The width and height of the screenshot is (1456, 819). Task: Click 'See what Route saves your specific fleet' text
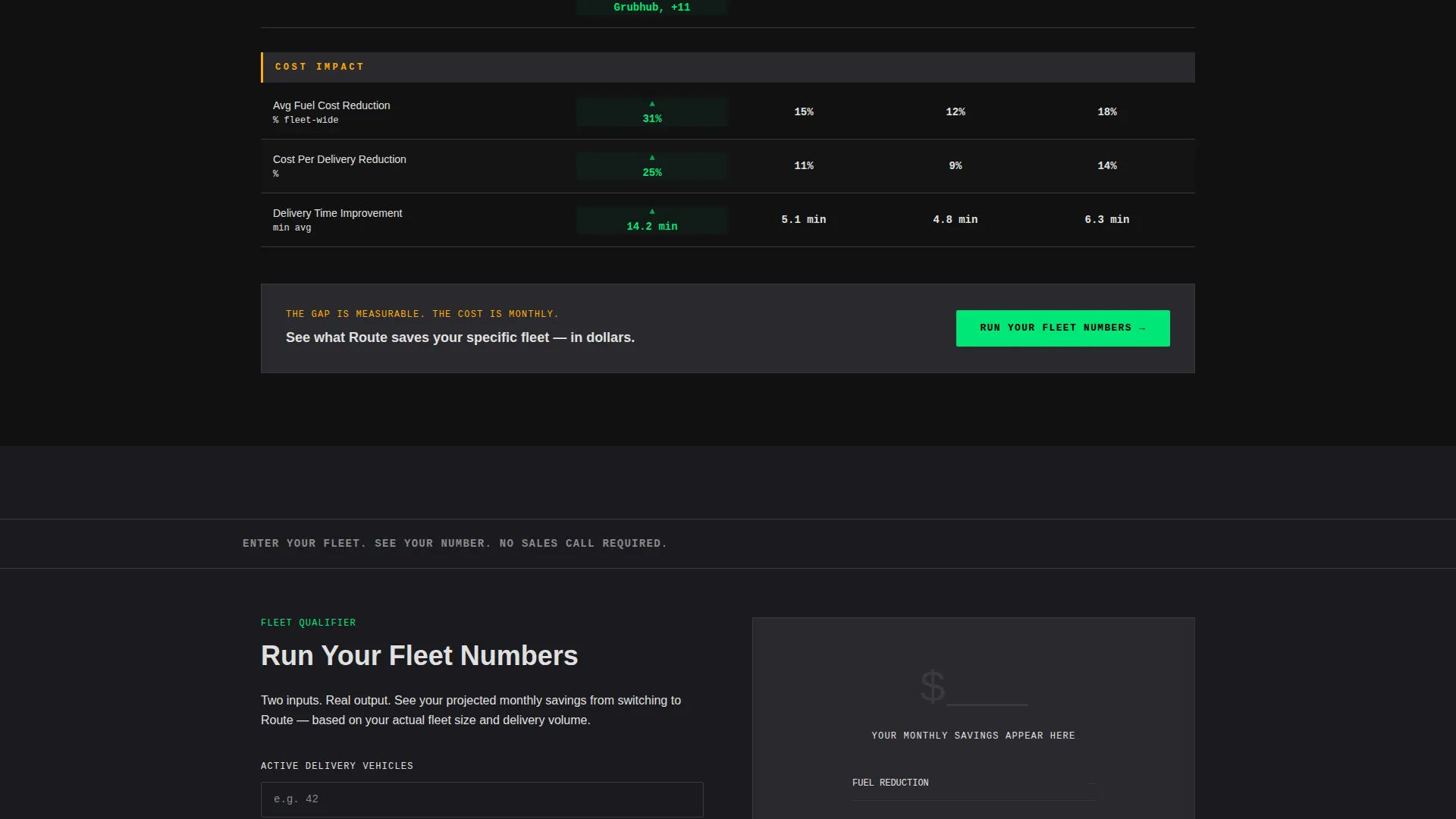tap(460, 337)
